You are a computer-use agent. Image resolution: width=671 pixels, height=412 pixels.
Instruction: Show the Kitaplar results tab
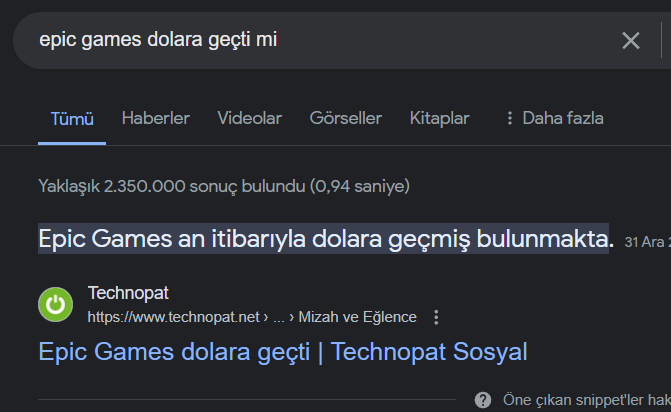click(x=439, y=118)
